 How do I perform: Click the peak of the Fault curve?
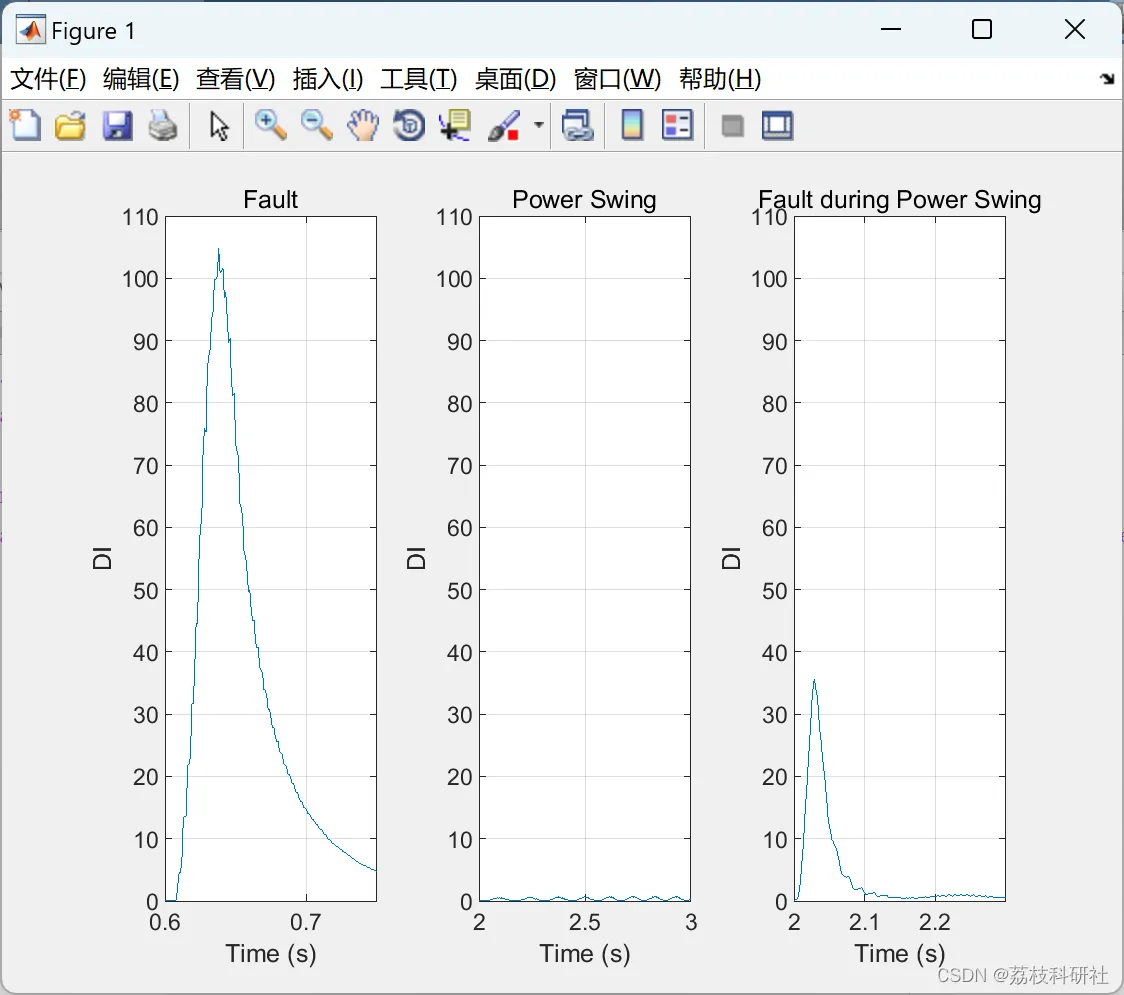pos(219,250)
